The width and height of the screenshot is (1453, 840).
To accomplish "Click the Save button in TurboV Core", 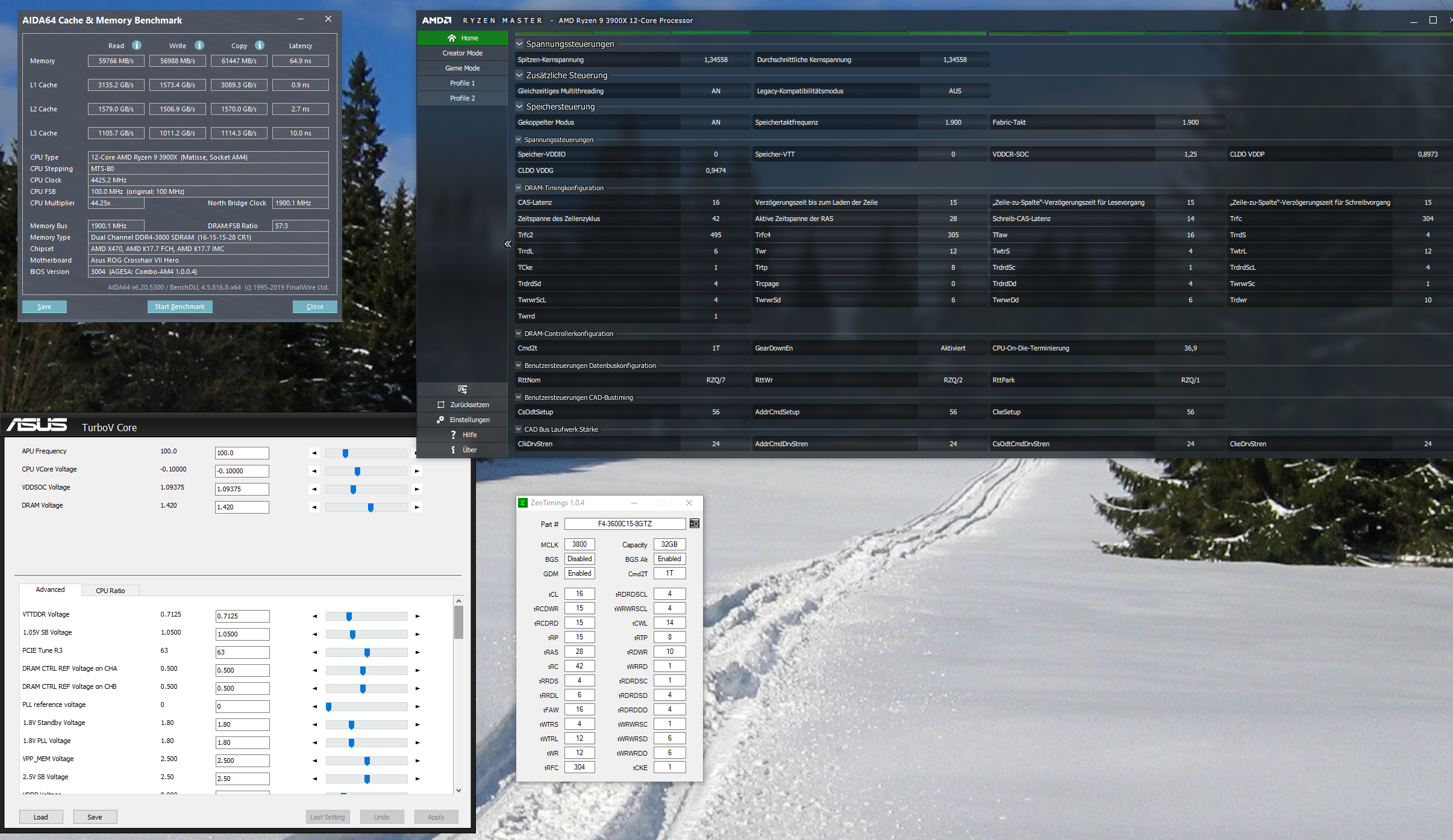I will click(95, 817).
